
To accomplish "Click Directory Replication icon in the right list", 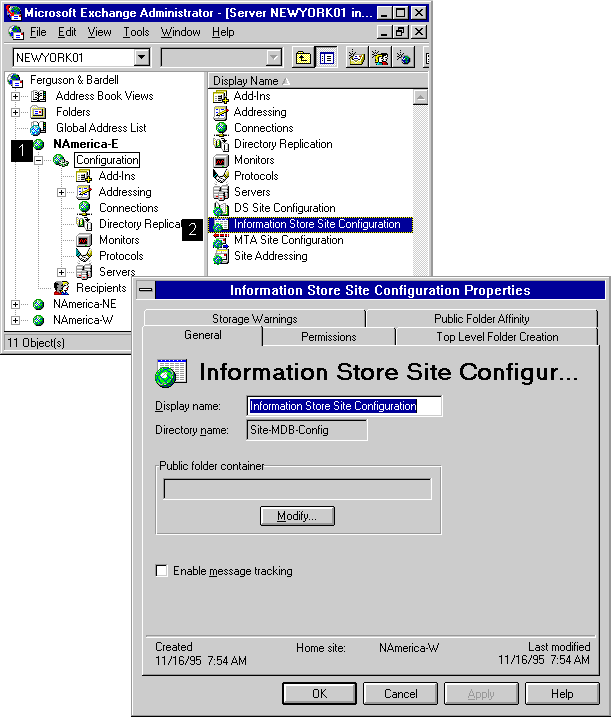I will pos(221,144).
